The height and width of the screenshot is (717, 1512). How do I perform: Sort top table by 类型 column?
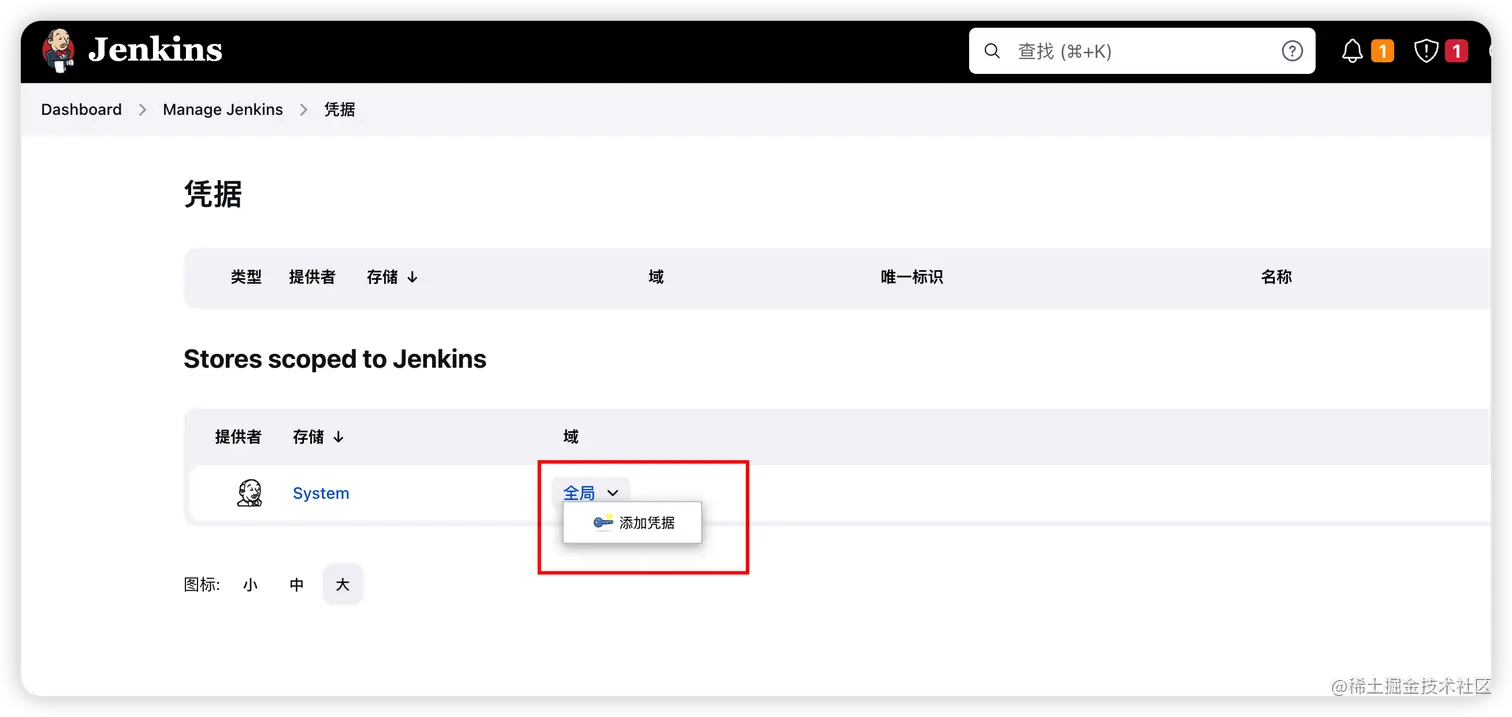click(246, 277)
